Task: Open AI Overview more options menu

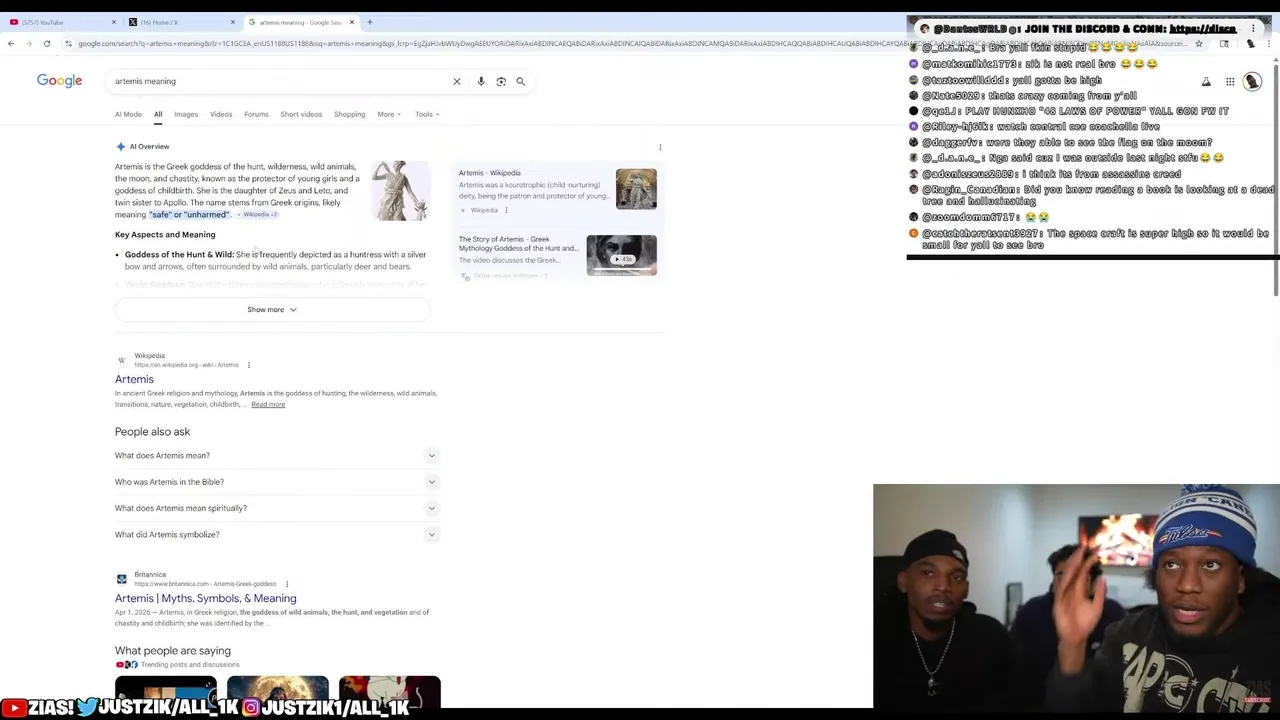Action: (660, 147)
